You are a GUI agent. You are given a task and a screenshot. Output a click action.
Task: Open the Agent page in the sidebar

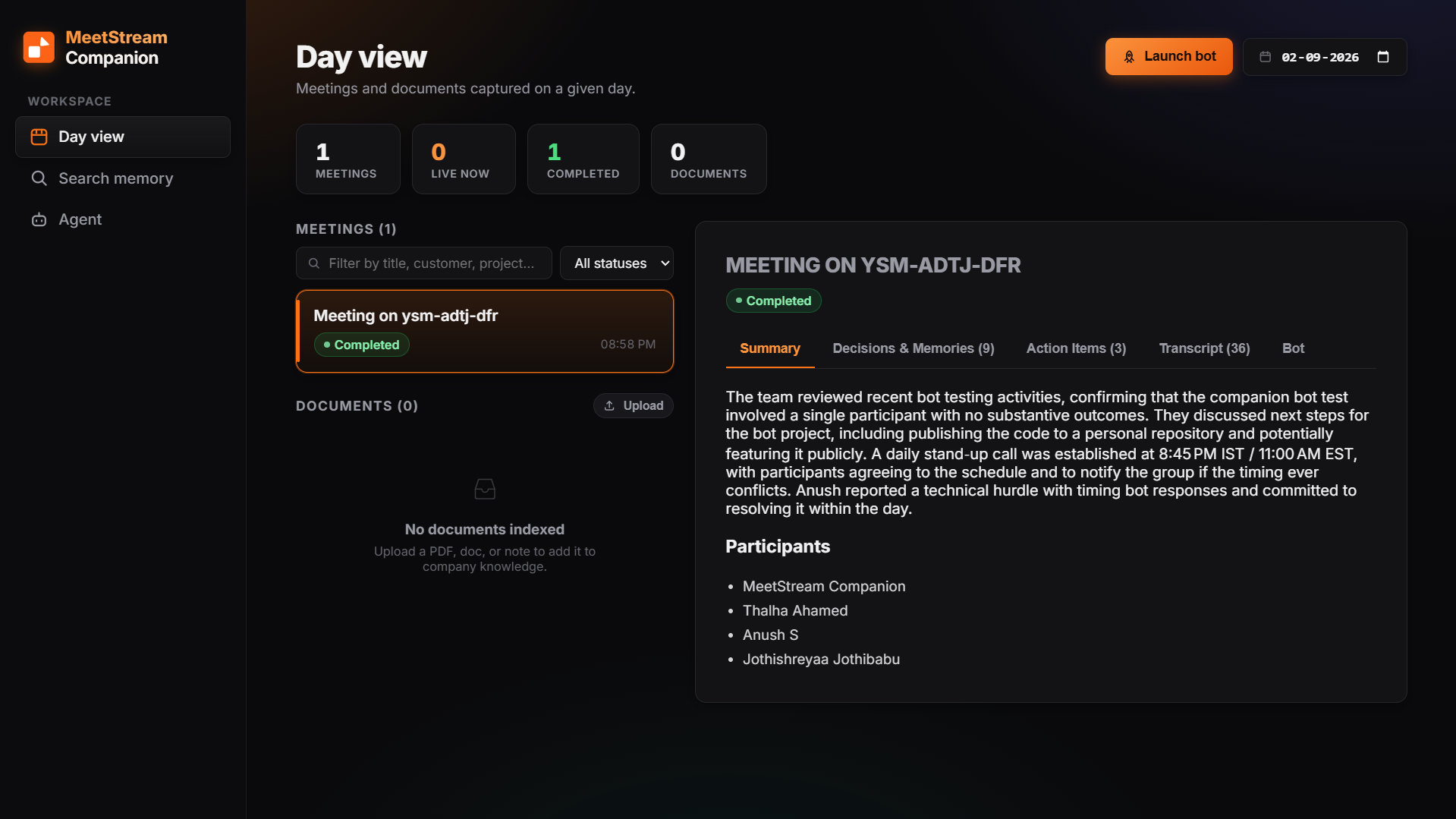click(x=123, y=219)
